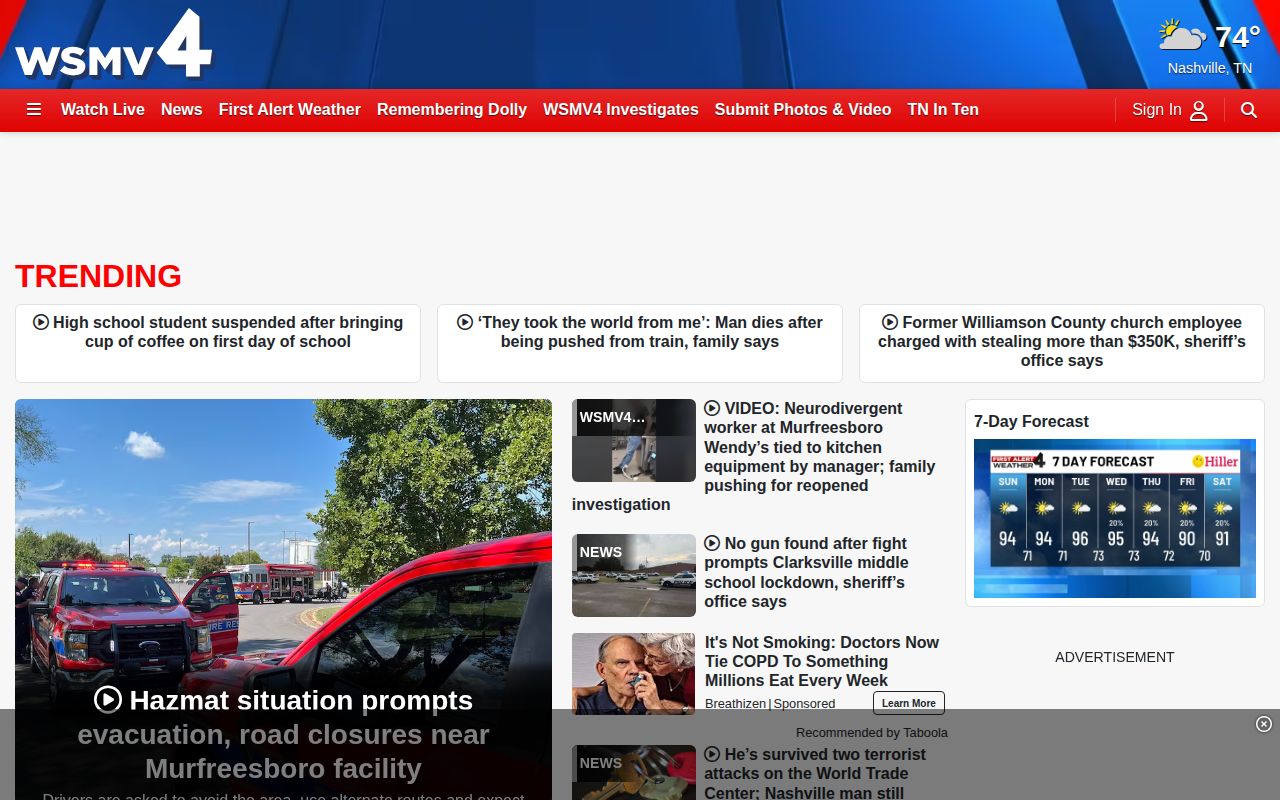1280x800 pixels.
Task: Select Remembering Dolly in navigation
Action: (452, 110)
